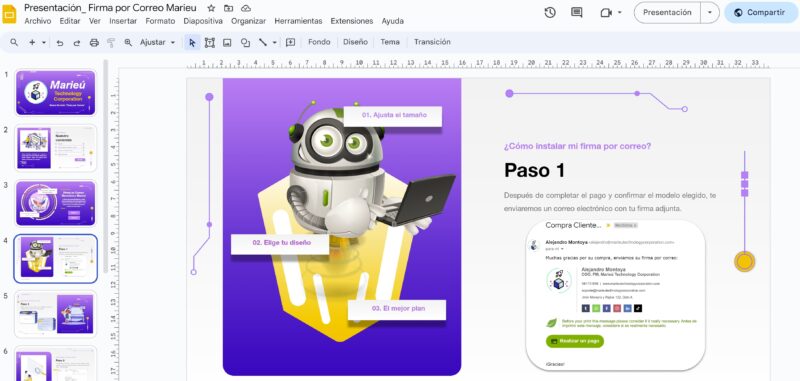Select slide 3 thumbnail in filmstrip
Image resolution: width=800 pixels, height=381 pixels.
55,203
